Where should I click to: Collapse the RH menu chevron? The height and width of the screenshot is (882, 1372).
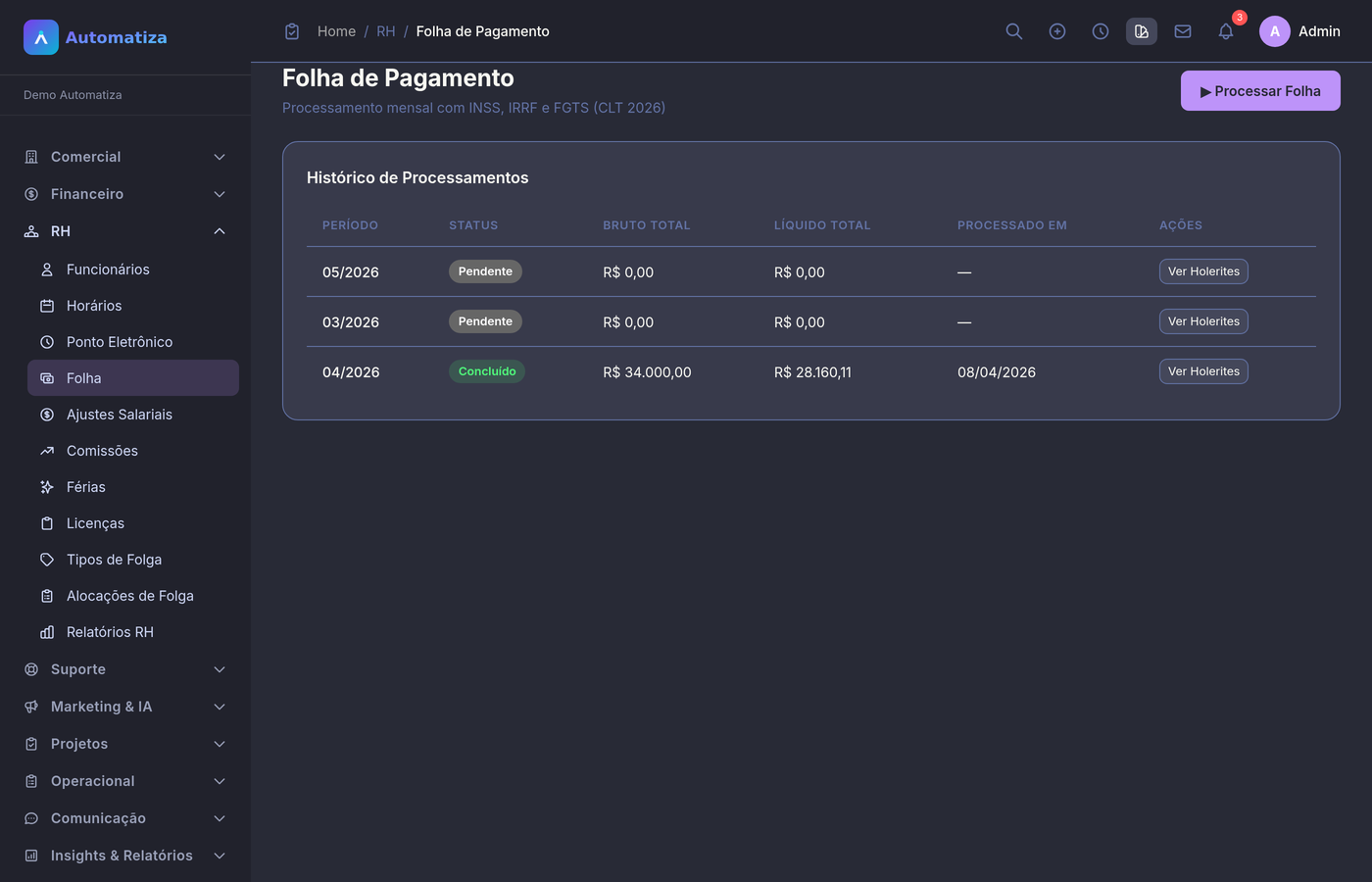point(220,231)
